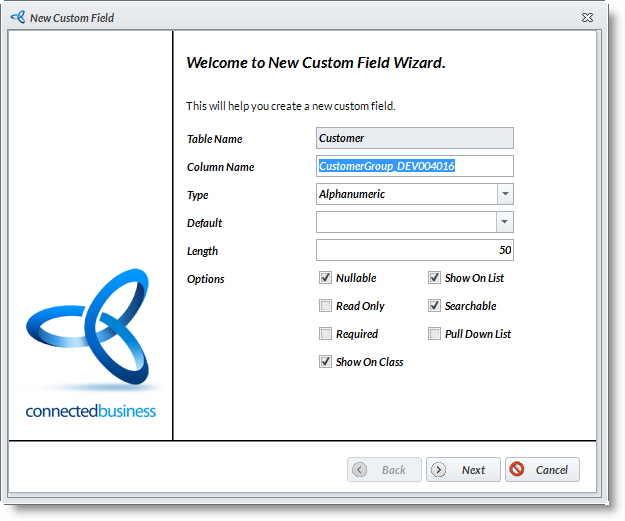Enable the Read Only option

click(x=325, y=306)
